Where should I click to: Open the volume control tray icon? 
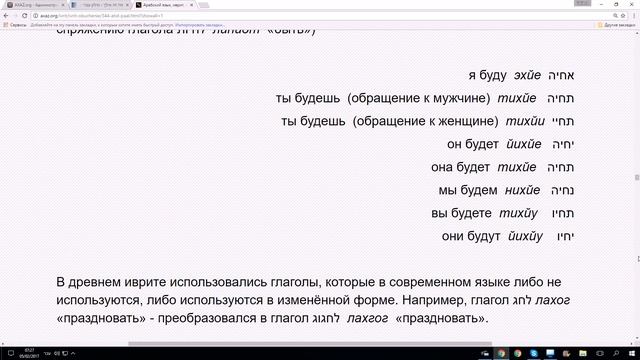coord(57,353)
